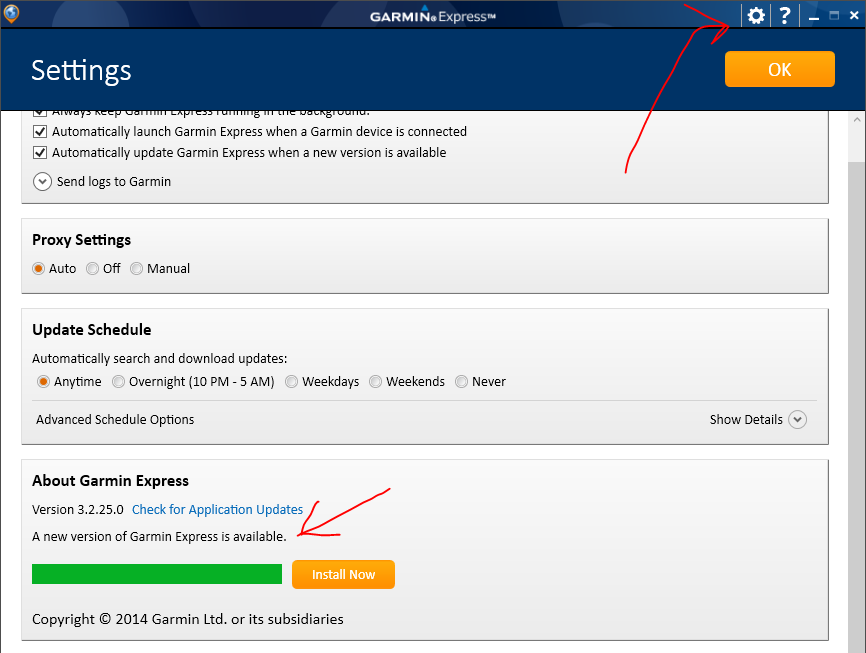
Task: Toggle the keep-running-in-background checkbox
Action: pos(40,112)
